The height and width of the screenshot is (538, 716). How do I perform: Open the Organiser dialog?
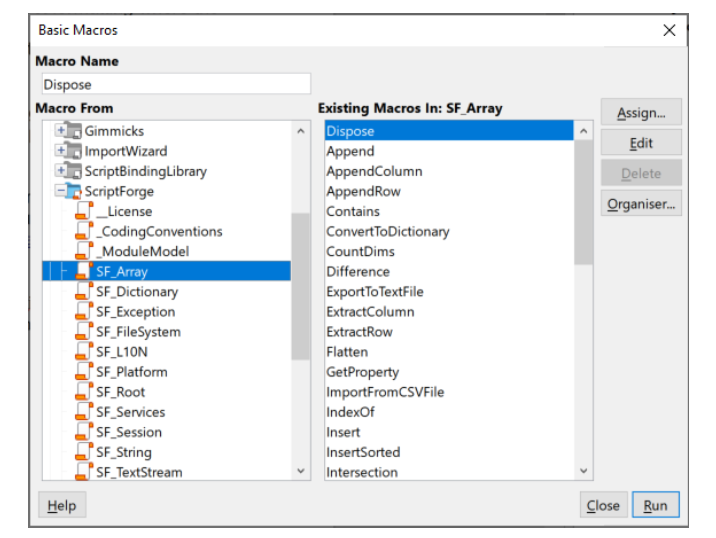point(641,204)
